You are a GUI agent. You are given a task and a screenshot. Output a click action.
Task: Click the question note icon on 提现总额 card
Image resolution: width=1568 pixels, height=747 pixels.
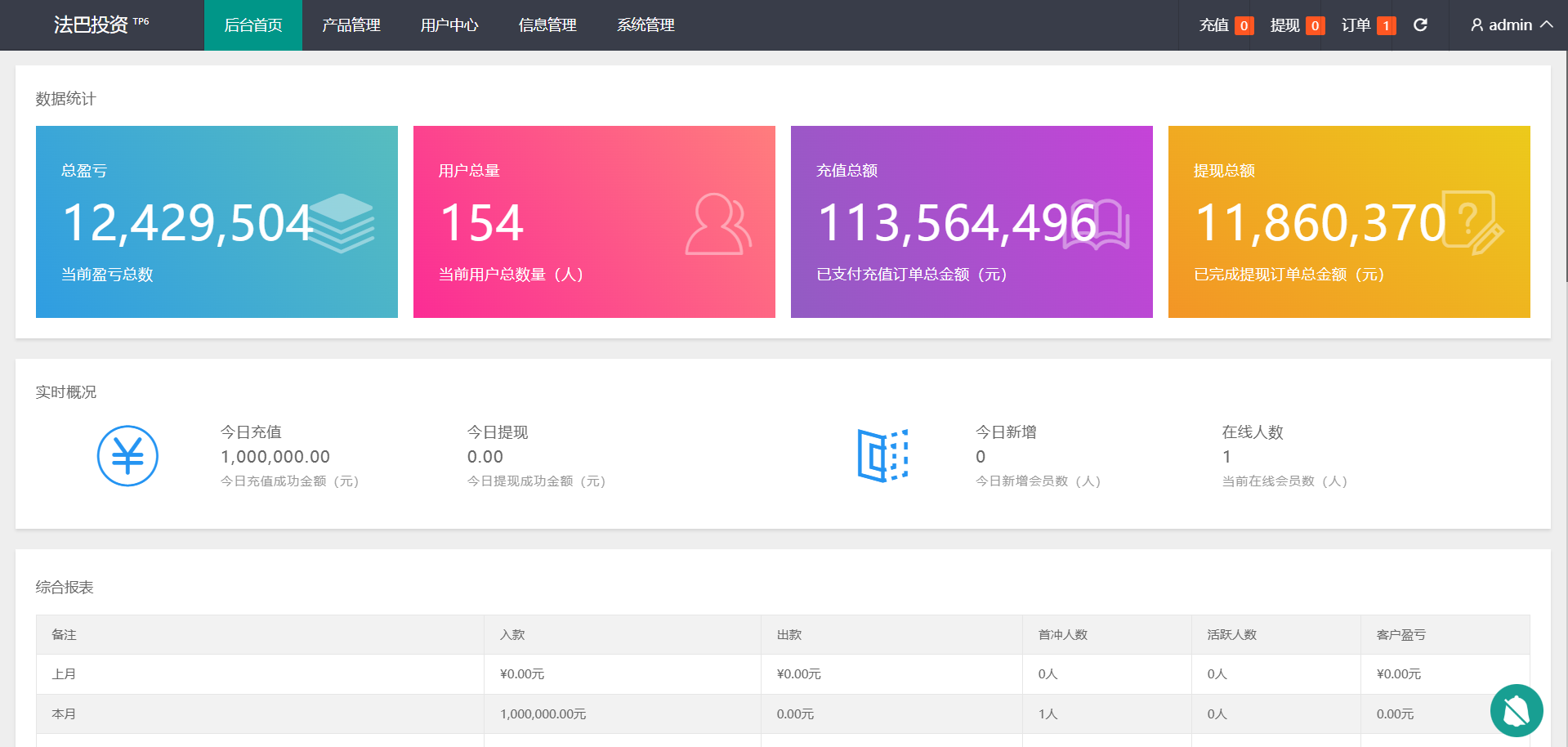click(x=1472, y=222)
